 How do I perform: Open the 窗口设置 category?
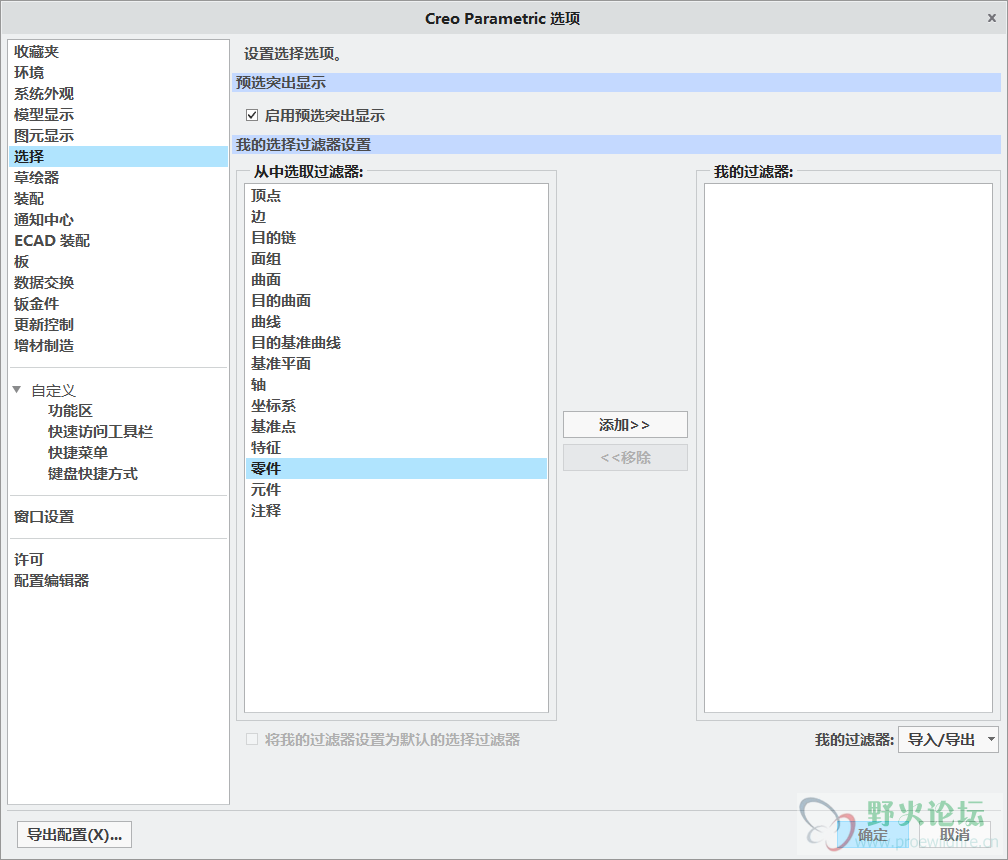tap(119, 517)
